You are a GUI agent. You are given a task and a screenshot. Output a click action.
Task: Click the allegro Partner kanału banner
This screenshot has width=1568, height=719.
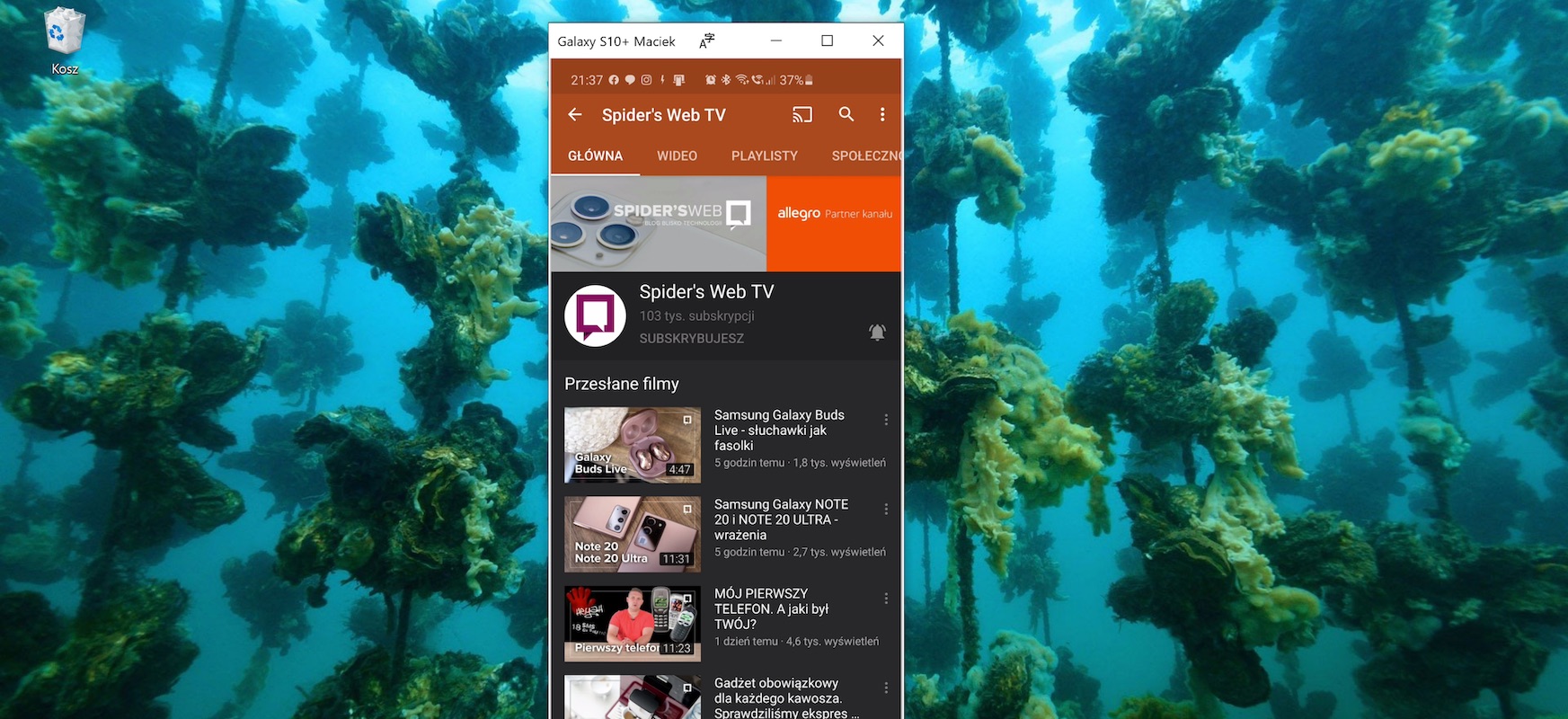834,223
